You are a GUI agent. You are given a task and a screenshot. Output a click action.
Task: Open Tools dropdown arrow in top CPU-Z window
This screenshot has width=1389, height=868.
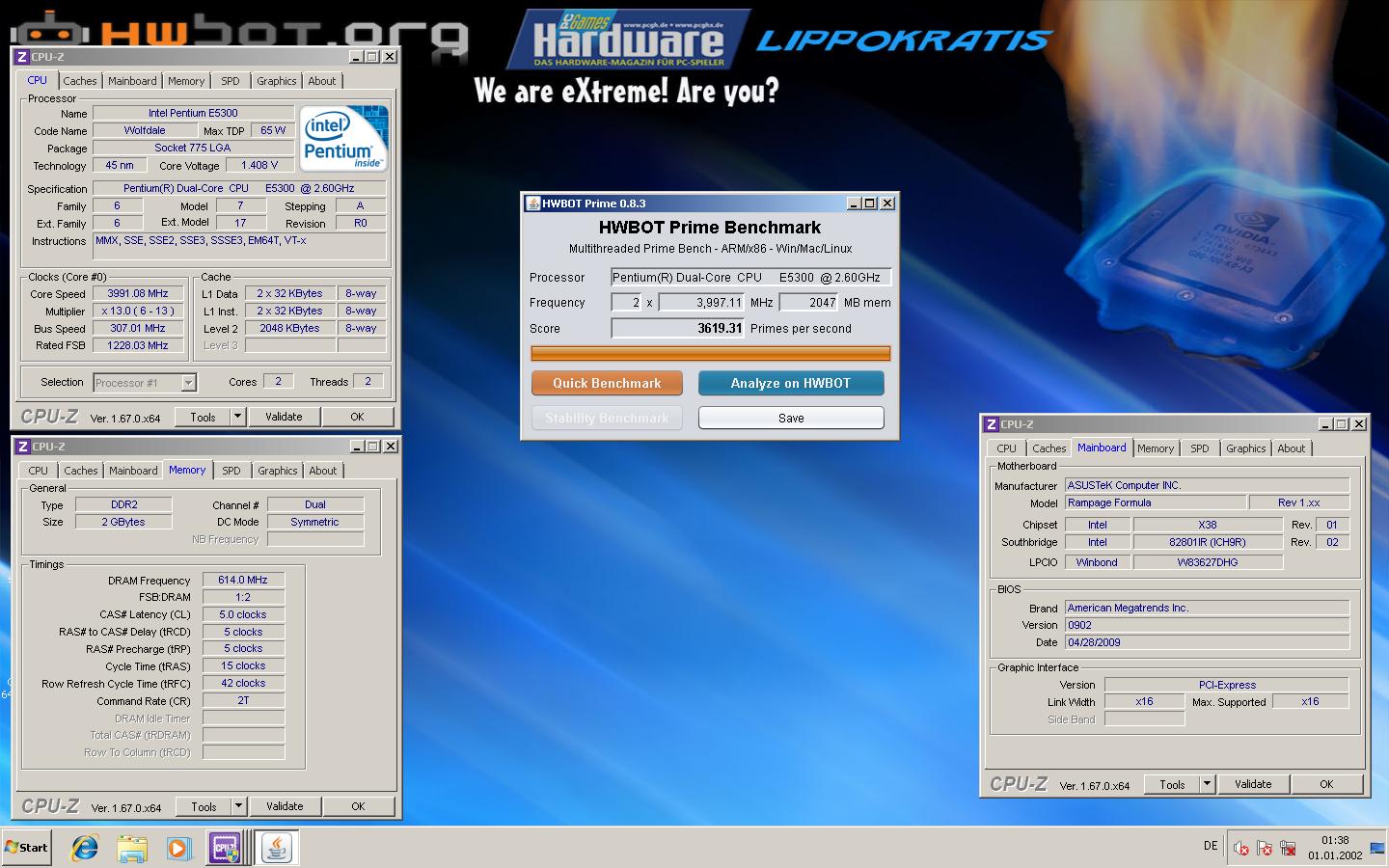click(238, 417)
